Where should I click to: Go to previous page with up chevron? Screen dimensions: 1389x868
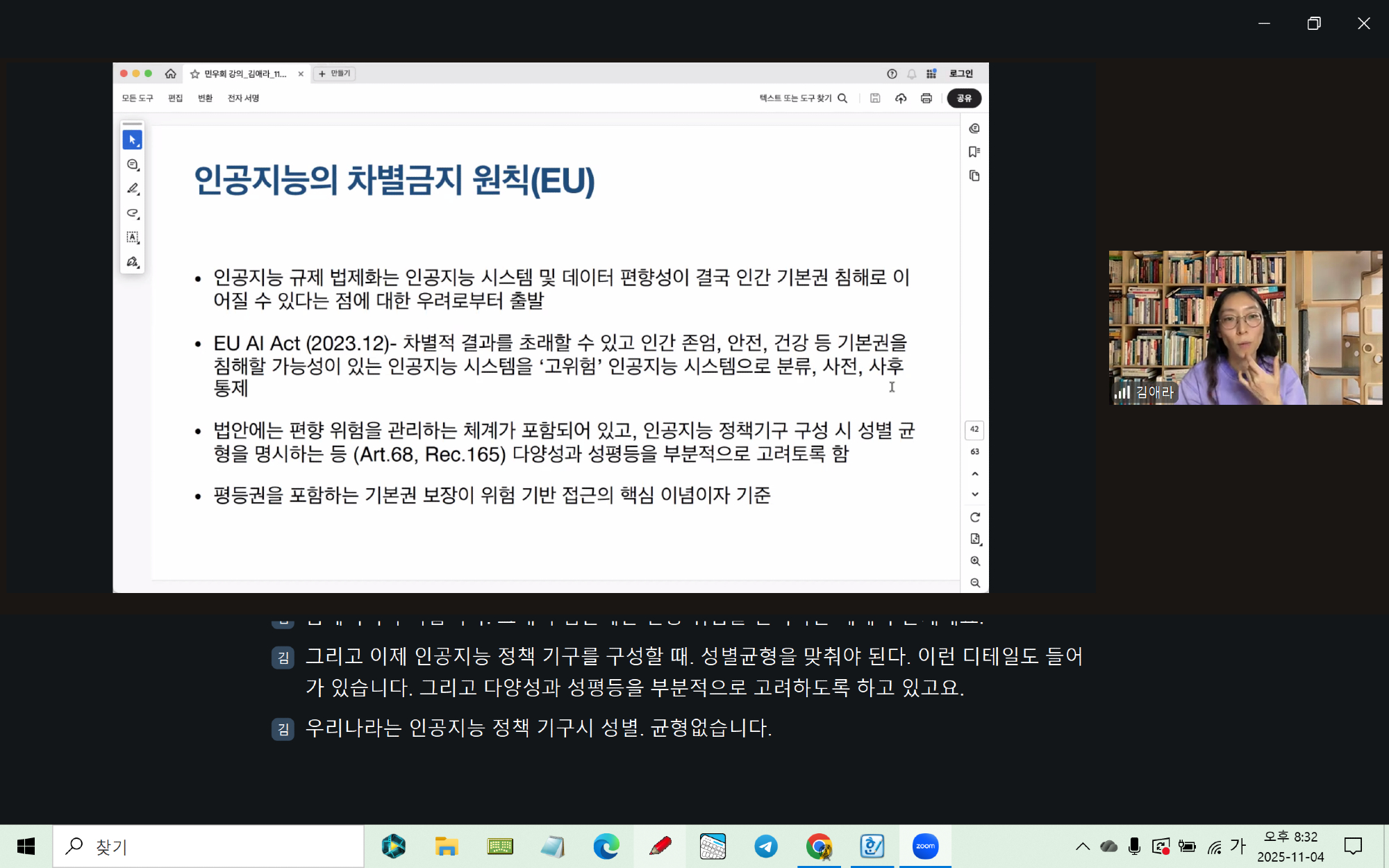(975, 474)
